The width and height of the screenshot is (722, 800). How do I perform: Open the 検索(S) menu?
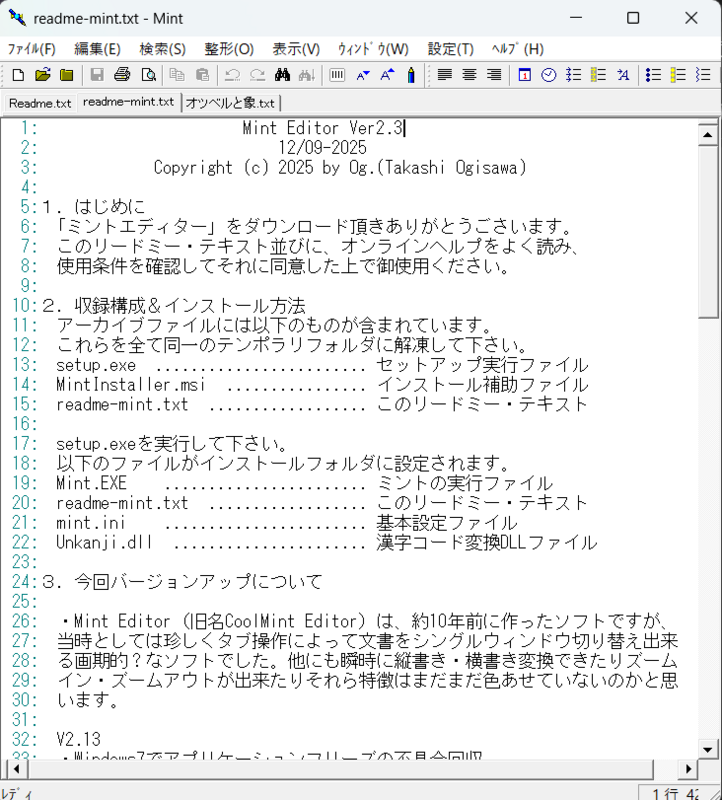pyautogui.click(x=162, y=49)
